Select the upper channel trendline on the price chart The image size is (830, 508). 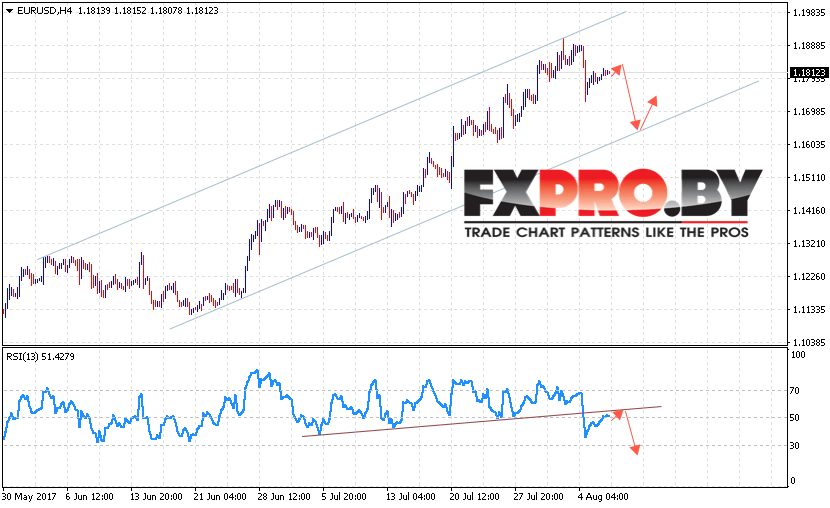pyautogui.click(x=333, y=134)
